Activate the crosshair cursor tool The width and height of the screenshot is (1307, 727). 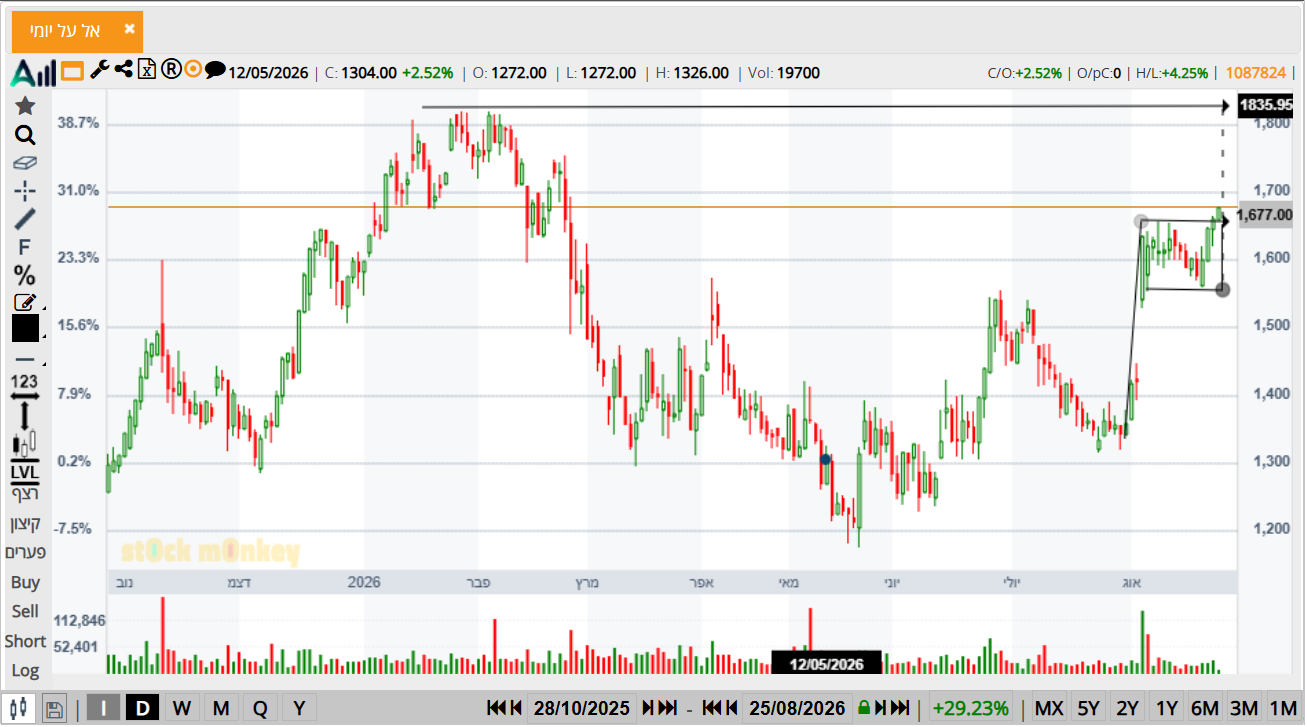25,190
